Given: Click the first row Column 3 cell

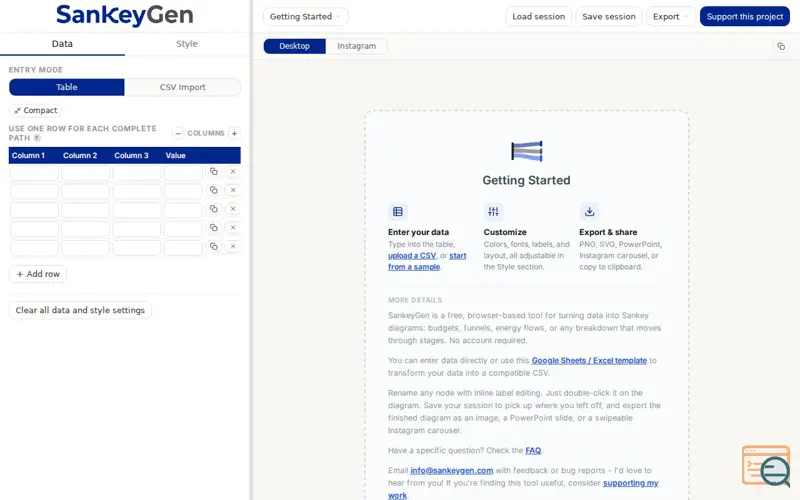Looking at the screenshot, I should click(137, 172).
